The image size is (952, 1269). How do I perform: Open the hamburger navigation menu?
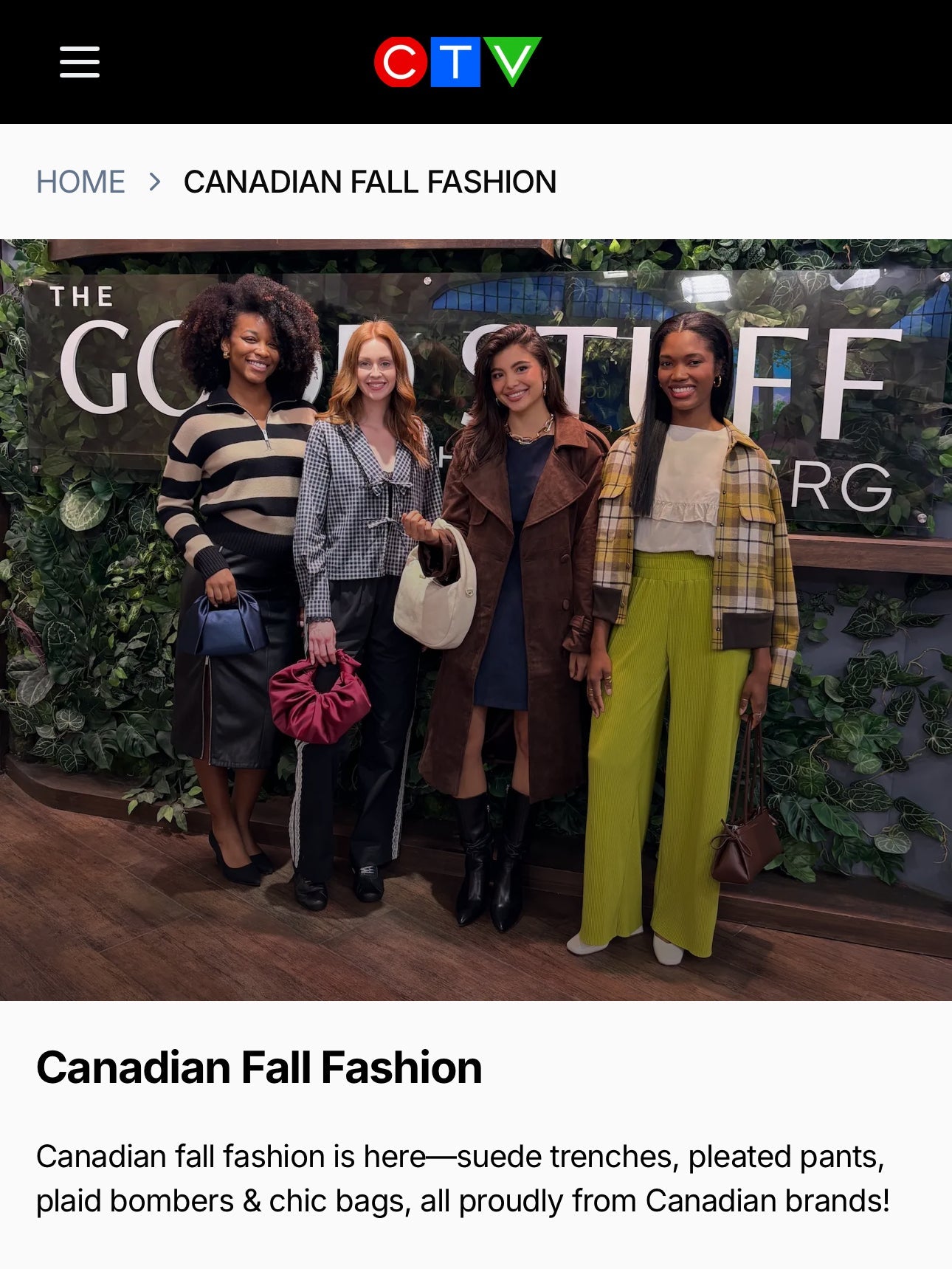coord(80,62)
